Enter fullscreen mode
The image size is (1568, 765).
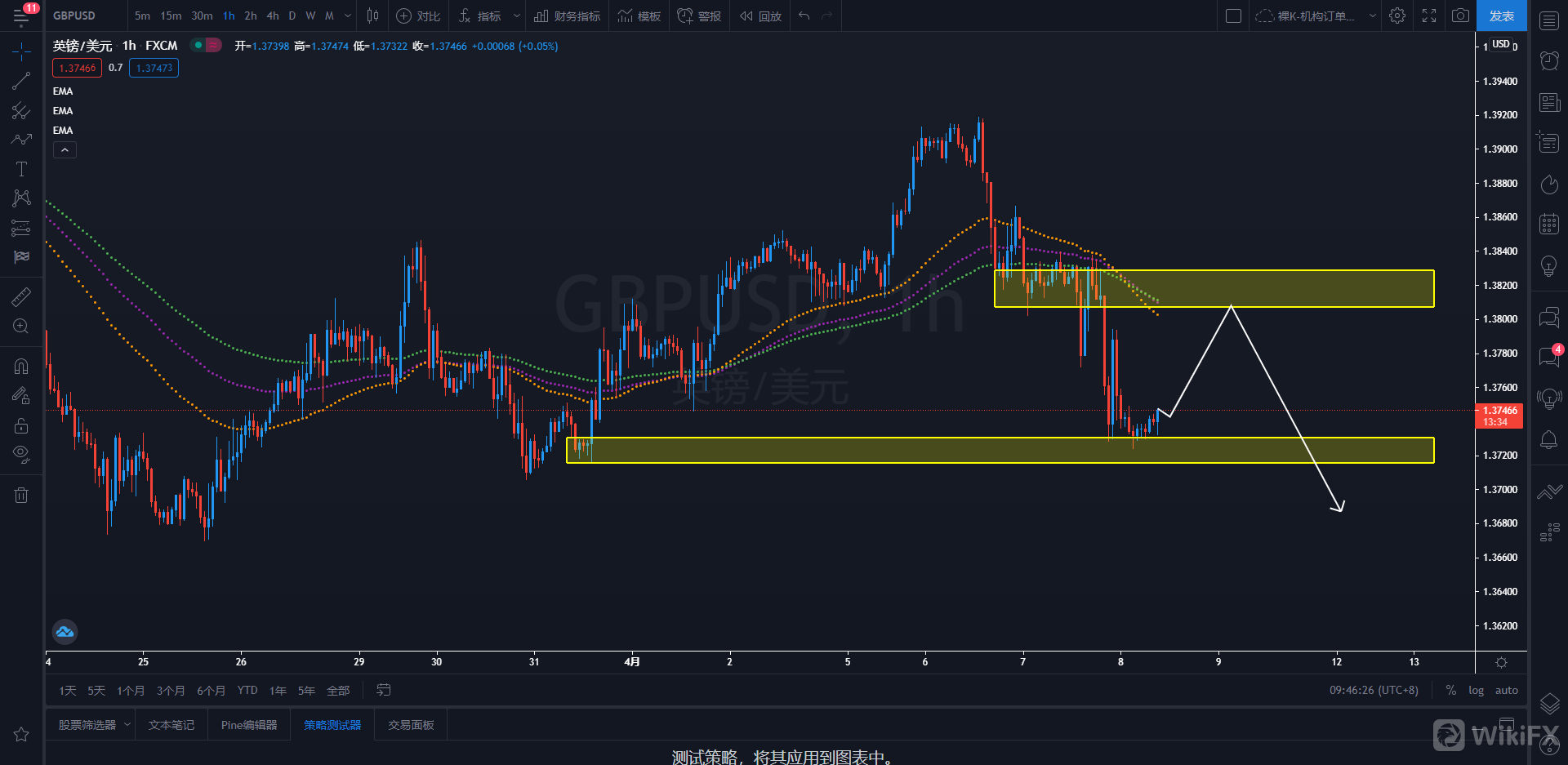[x=1429, y=16]
